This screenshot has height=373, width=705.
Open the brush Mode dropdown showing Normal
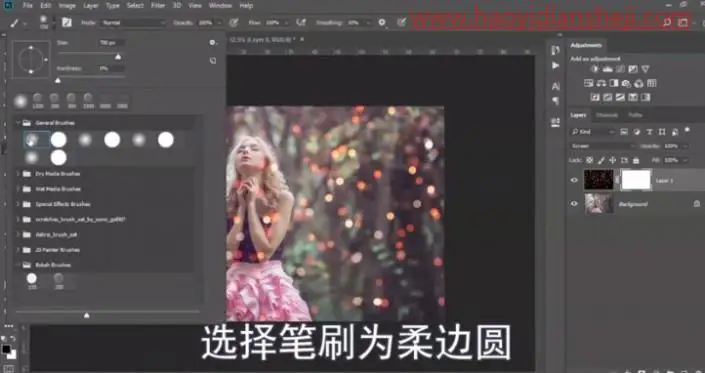point(133,22)
